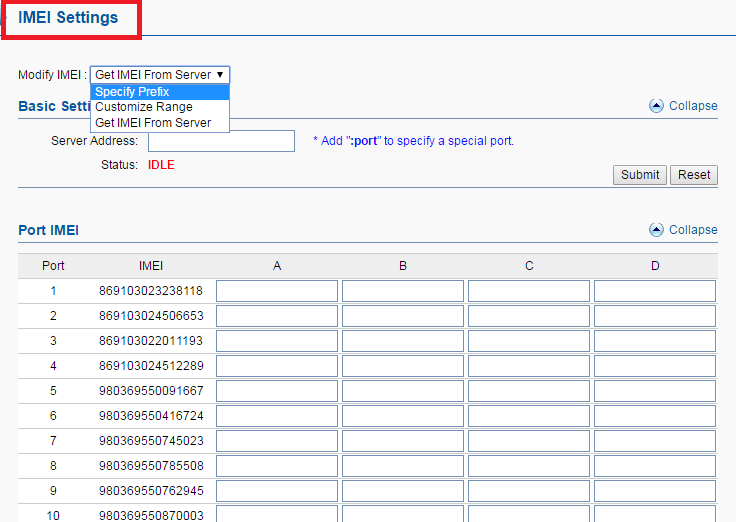
Task: Click port 3 column A input
Action: (277, 341)
